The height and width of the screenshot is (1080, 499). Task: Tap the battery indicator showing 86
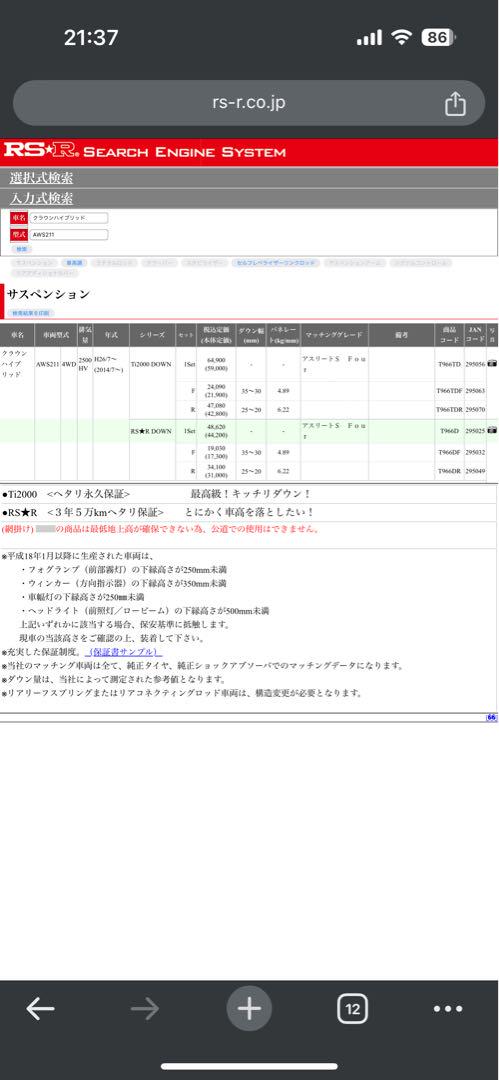(x=439, y=37)
